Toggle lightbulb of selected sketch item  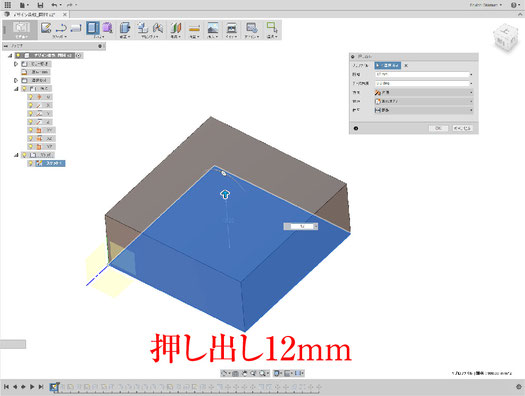[31, 163]
